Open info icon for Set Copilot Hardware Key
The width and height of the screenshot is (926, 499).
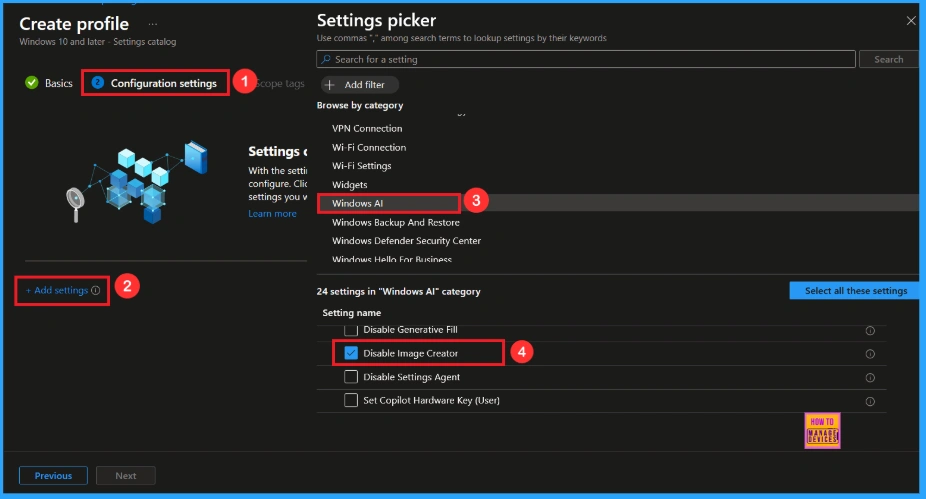[x=870, y=402]
